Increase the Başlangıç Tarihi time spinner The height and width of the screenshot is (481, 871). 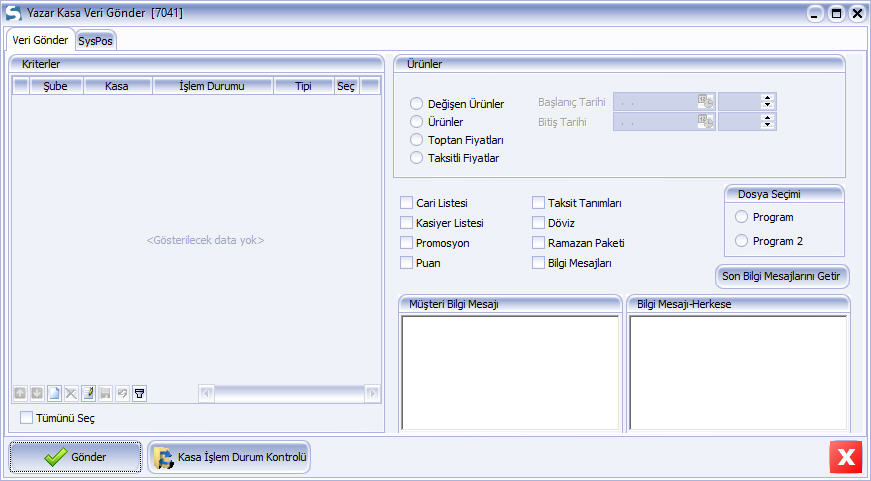point(768,98)
